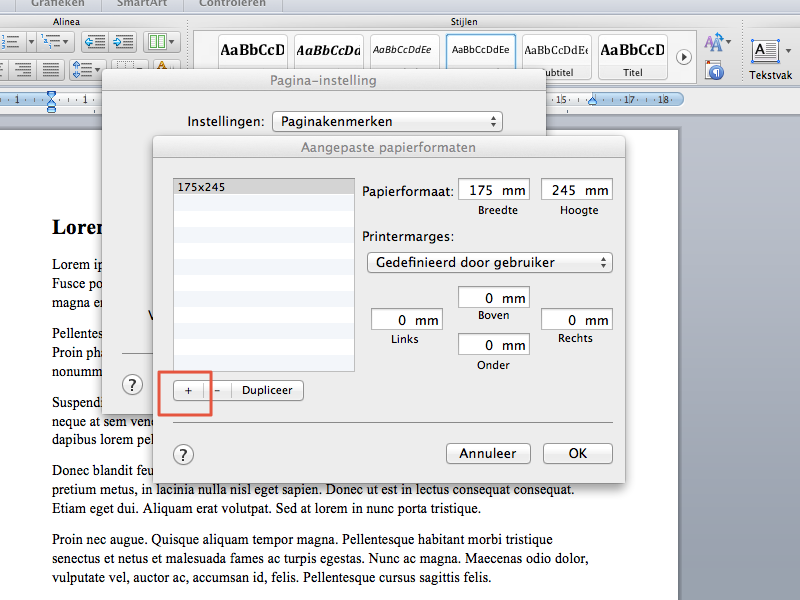This screenshot has height=600, width=800.
Task: Click the columns icon
Action: [x=157, y=42]
